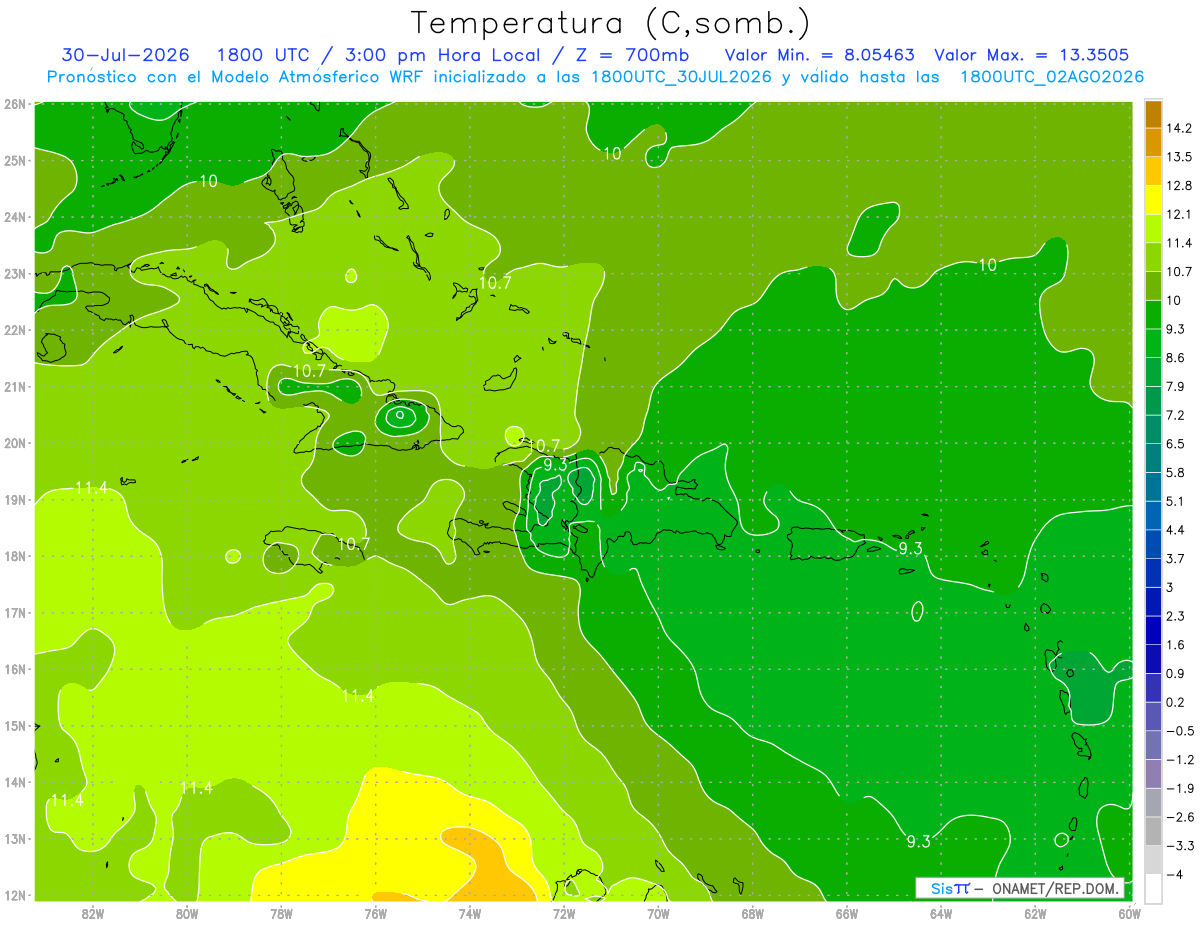The width and height of the screenshot is (1200, 927).
Task: Click the '66W' longitude axis label
Action: pos(847,913)
